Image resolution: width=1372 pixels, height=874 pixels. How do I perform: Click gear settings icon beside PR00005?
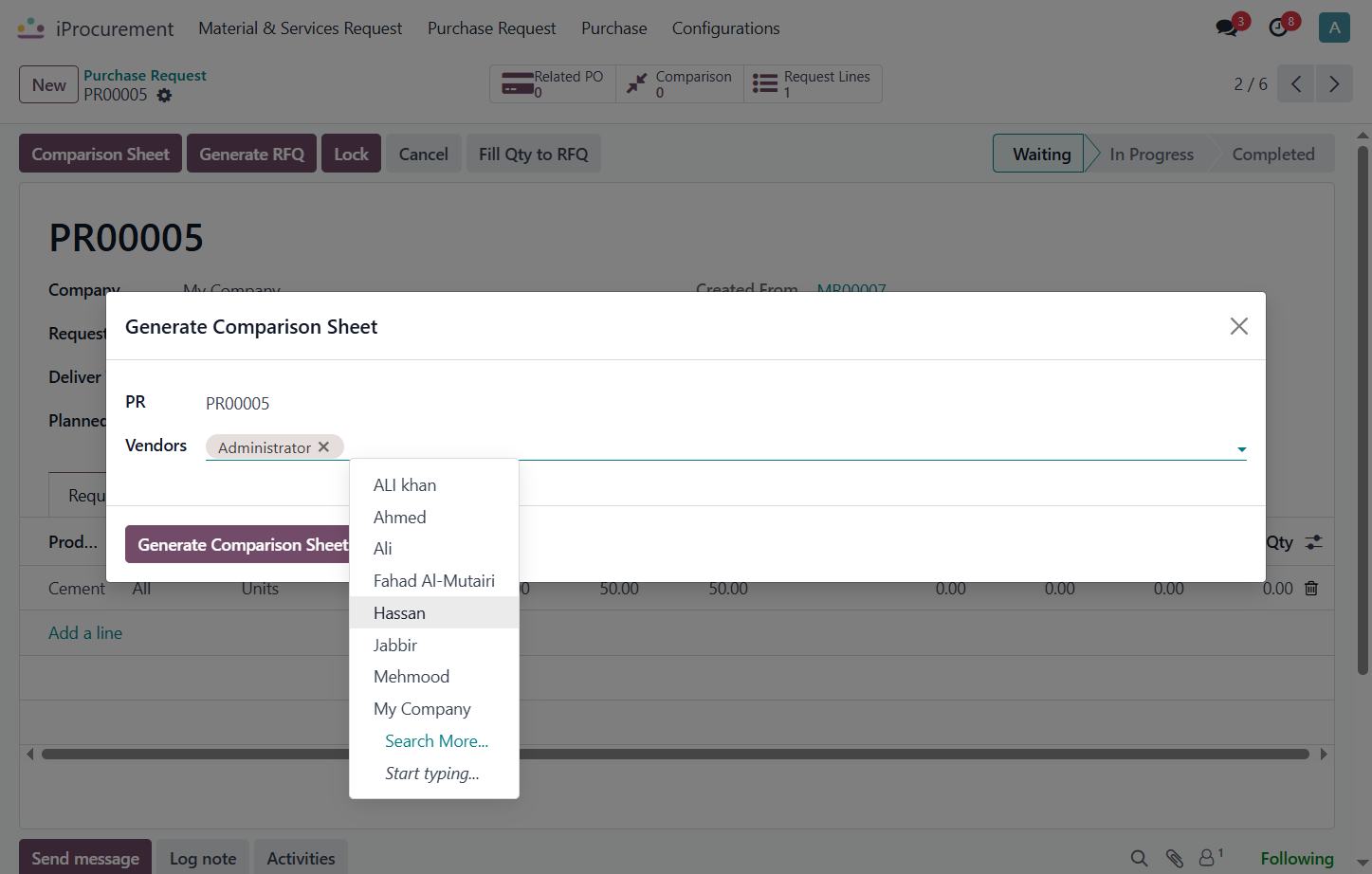(164, 96)
